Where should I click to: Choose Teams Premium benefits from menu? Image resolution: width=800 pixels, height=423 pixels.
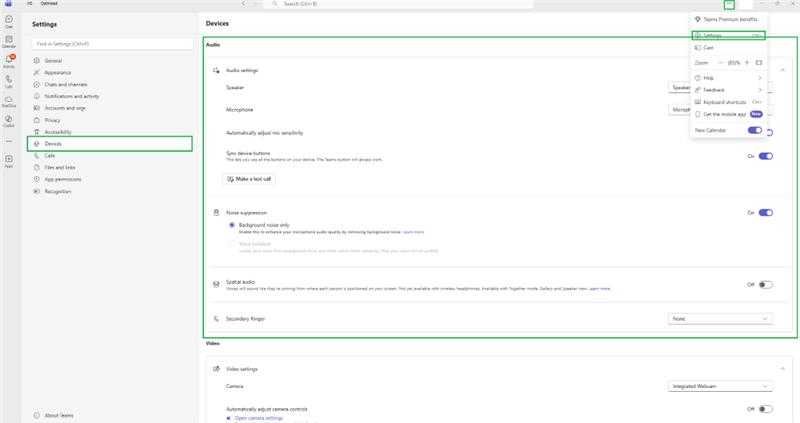[x=729, y=19]
